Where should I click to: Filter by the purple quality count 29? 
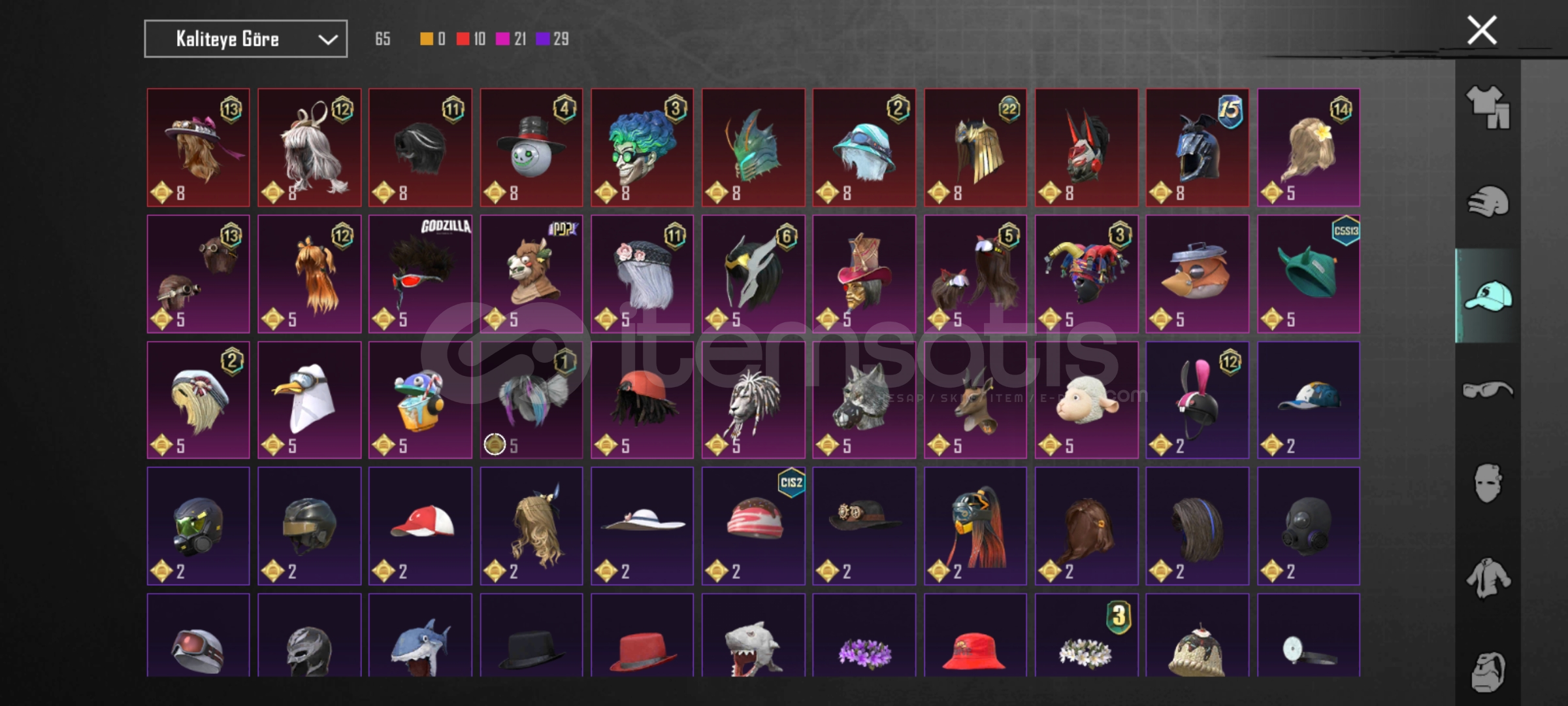coord(553,39)
